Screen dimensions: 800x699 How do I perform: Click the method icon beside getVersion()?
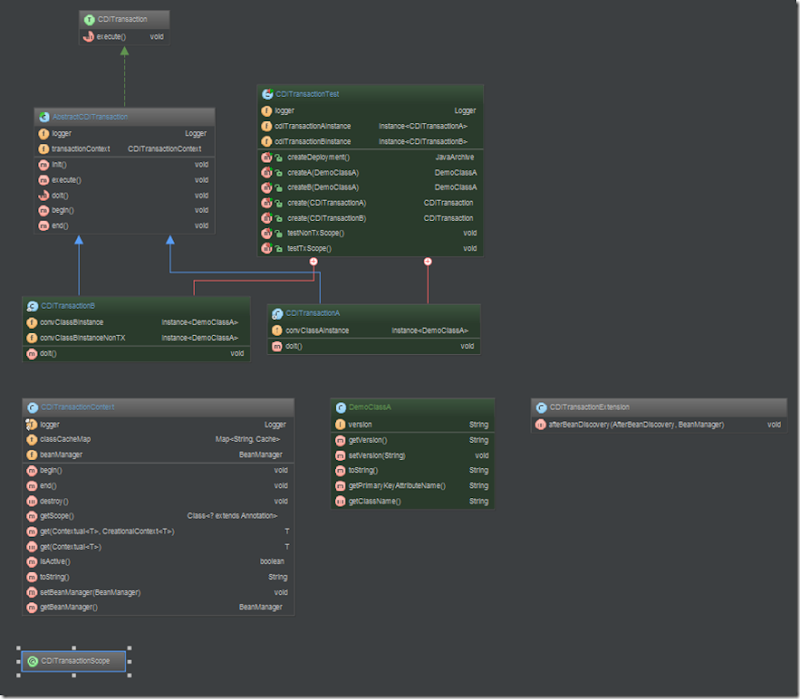pyautogui.click(x=340, y=440)
